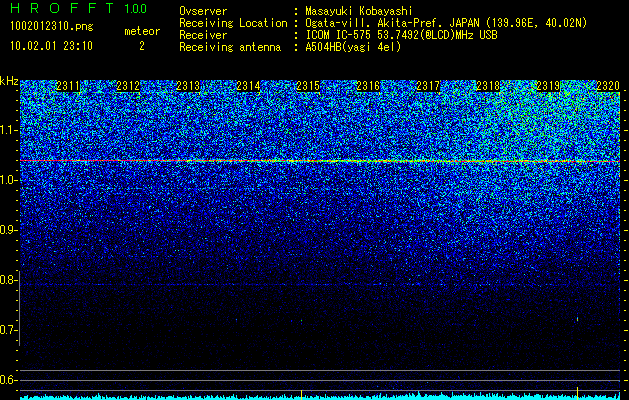Click the meteor echo dot below 2319

(577, 319)
